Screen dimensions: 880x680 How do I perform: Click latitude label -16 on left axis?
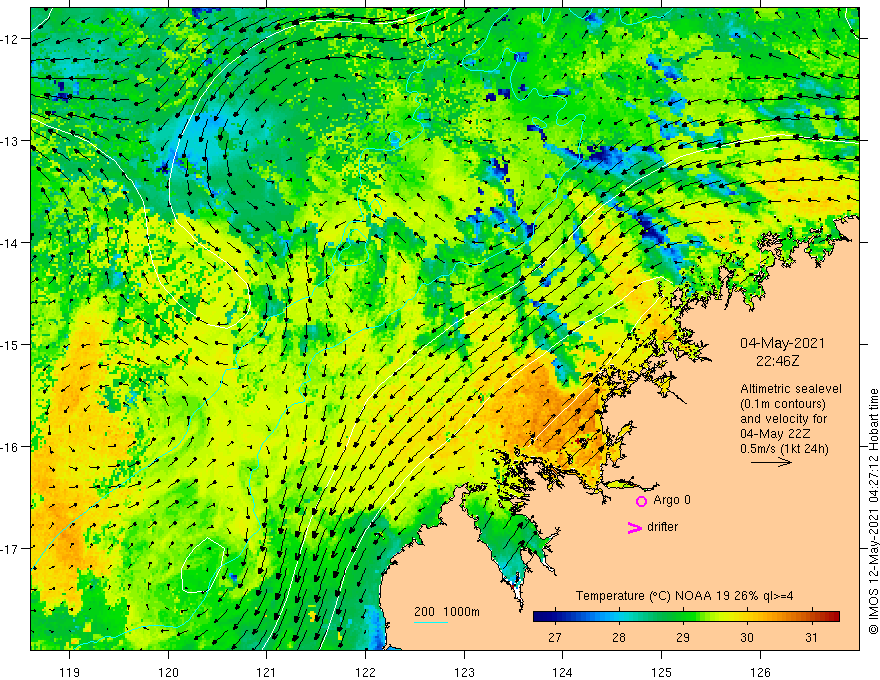click(11, 447)
